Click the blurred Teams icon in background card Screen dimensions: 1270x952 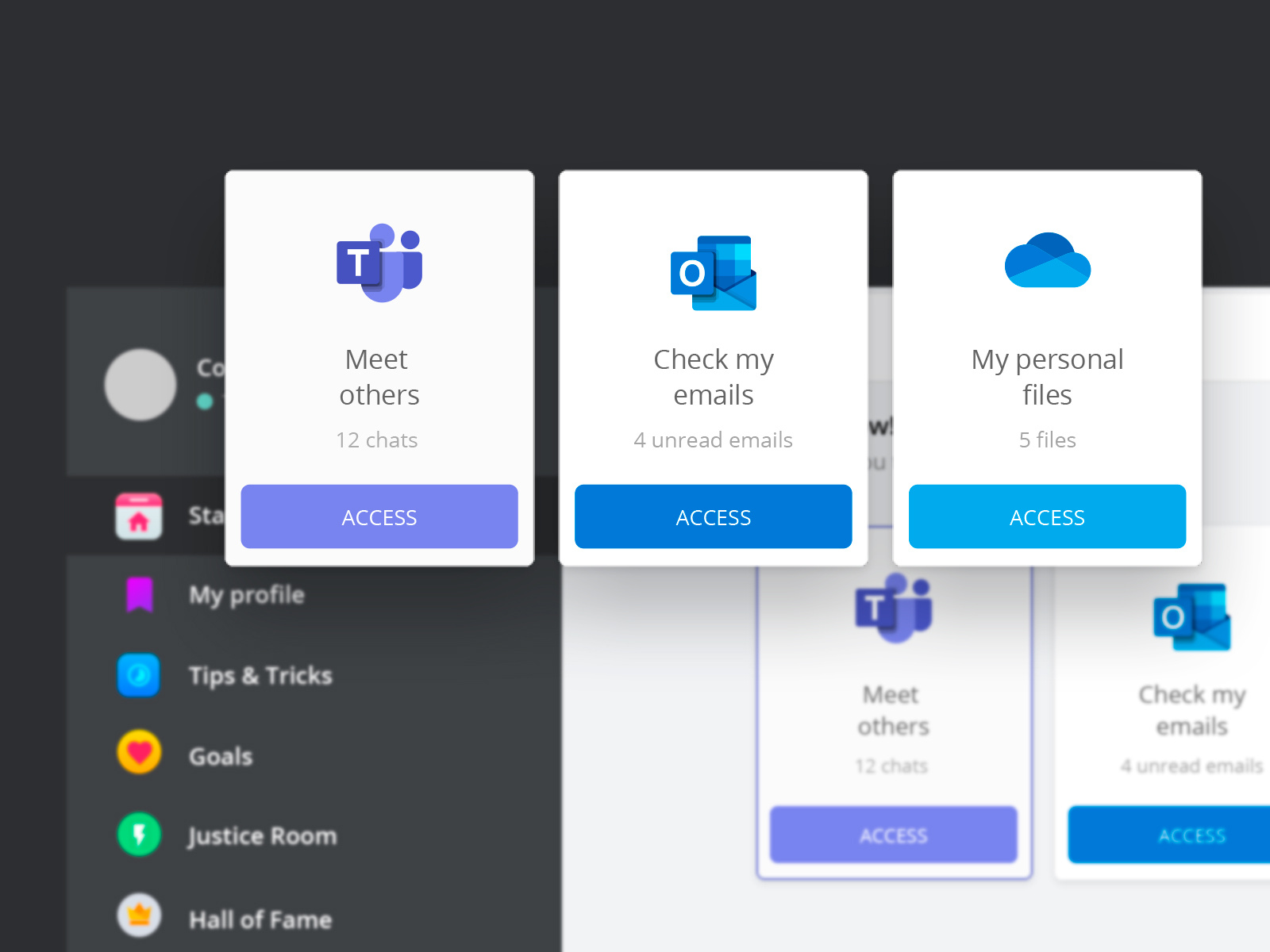point(894,608)
